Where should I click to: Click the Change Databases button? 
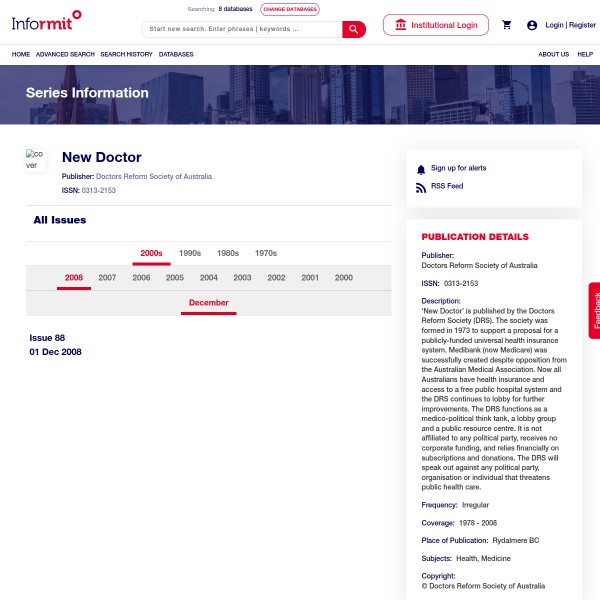(x=290, y=9)
